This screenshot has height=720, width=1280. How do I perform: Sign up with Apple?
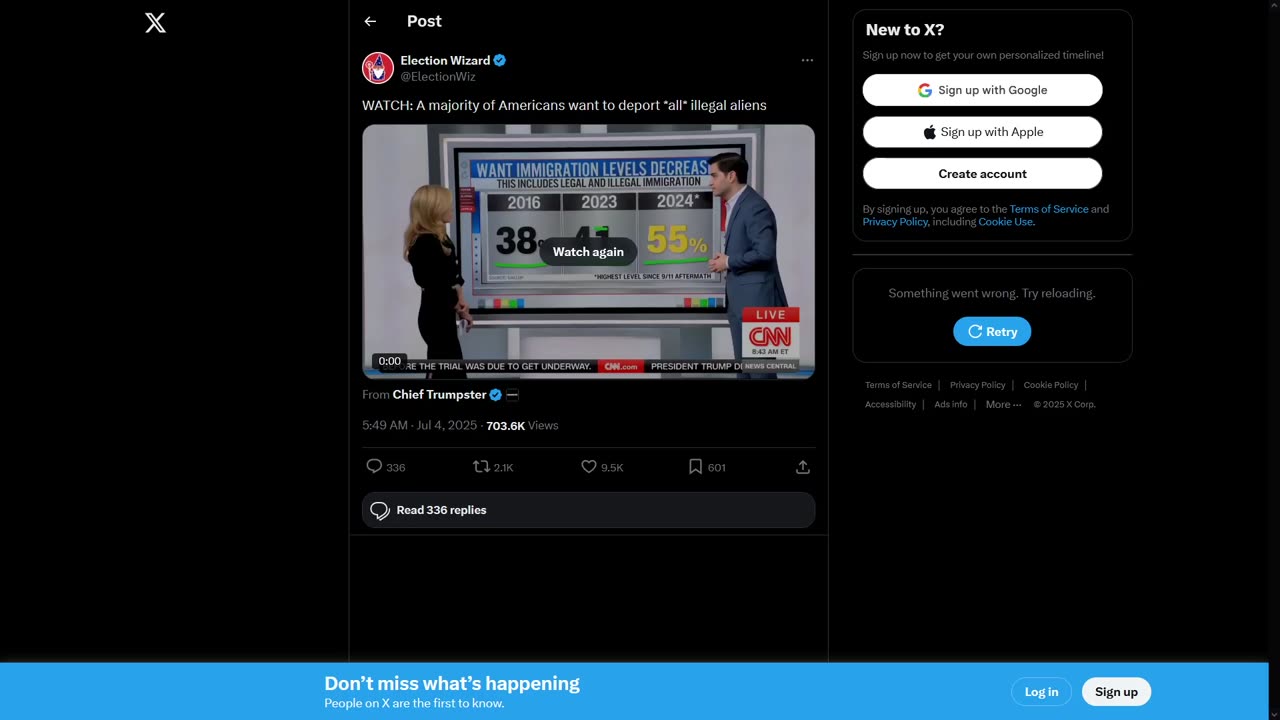pyautogui.click(x=982, y=132)
